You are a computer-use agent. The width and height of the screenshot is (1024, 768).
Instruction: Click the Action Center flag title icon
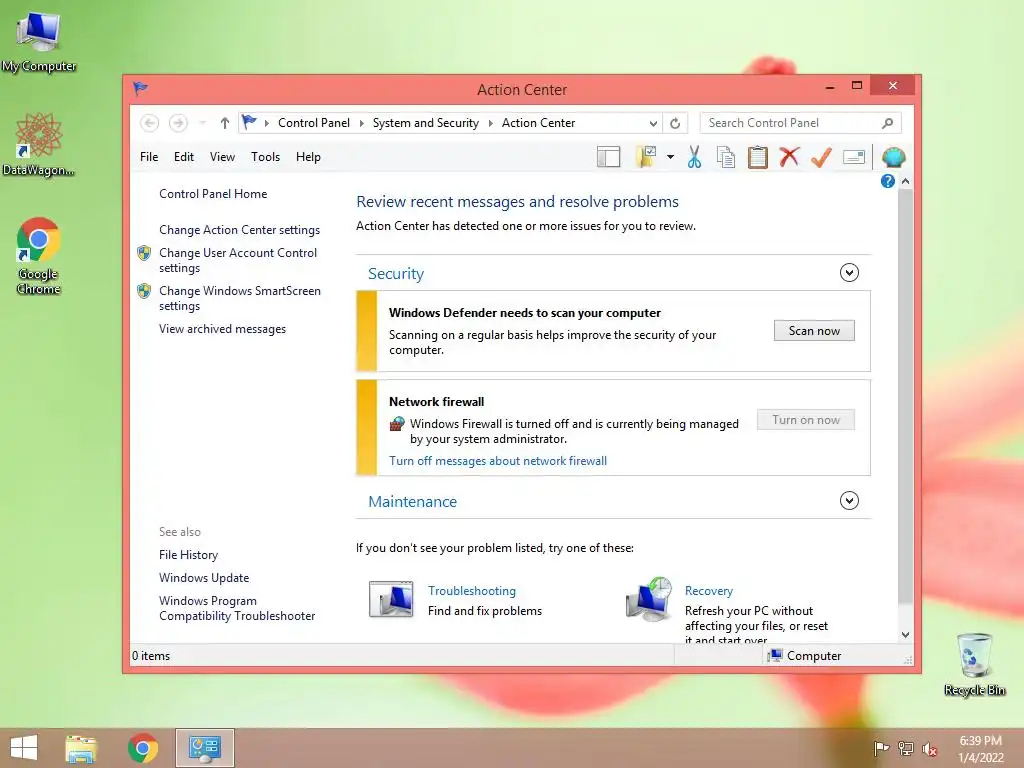140,88
